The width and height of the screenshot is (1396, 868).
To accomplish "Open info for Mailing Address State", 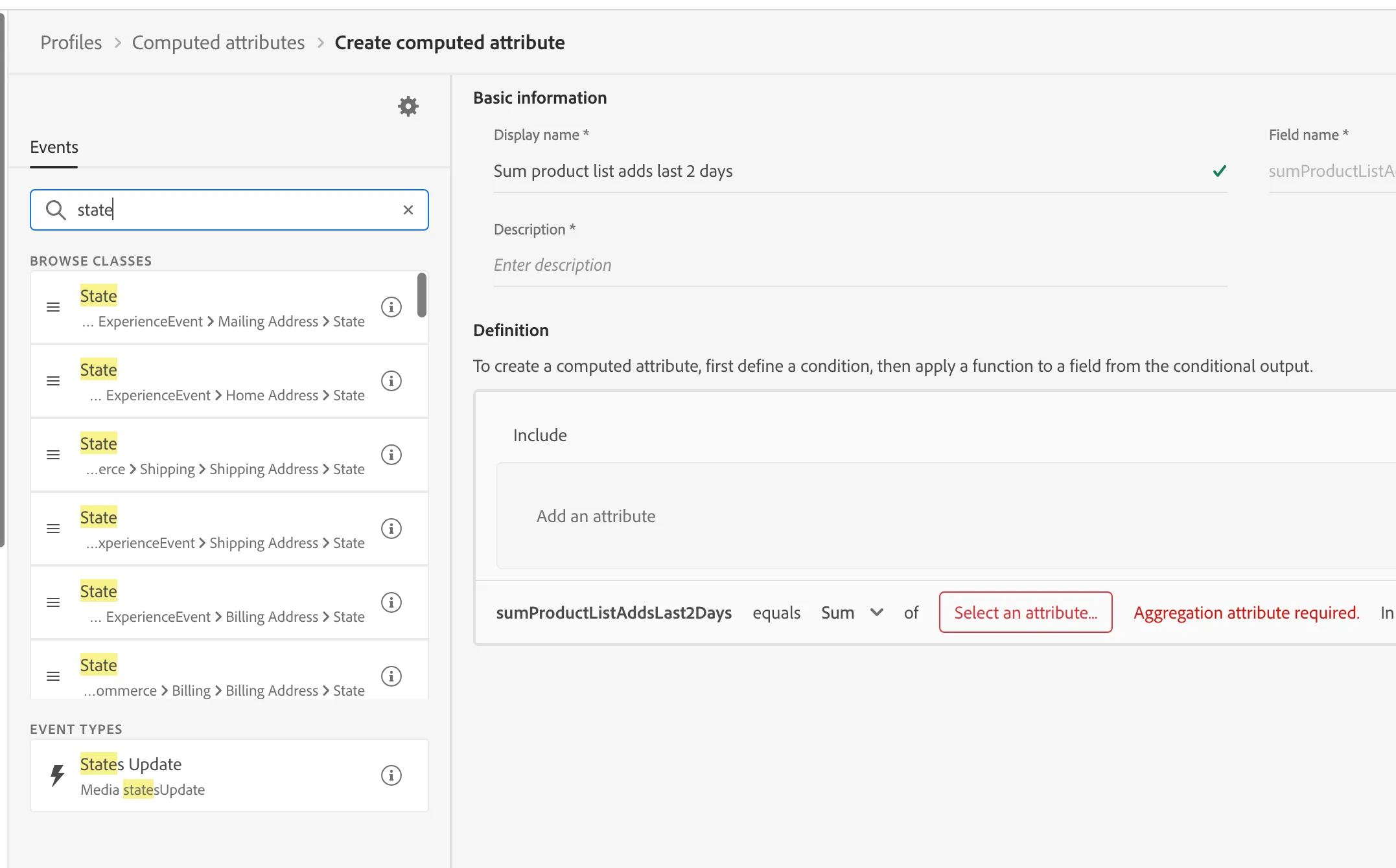I will pos(391,307).
